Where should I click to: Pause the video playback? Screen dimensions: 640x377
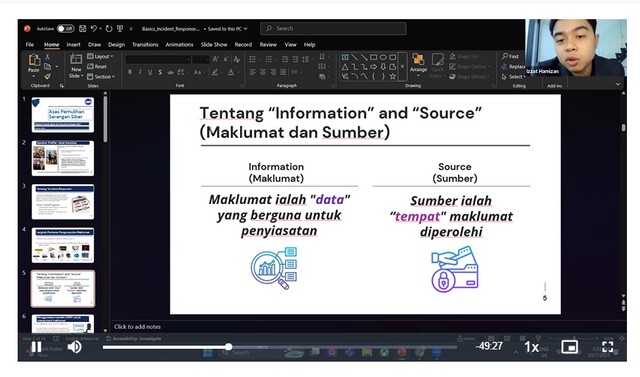[36, 347]
